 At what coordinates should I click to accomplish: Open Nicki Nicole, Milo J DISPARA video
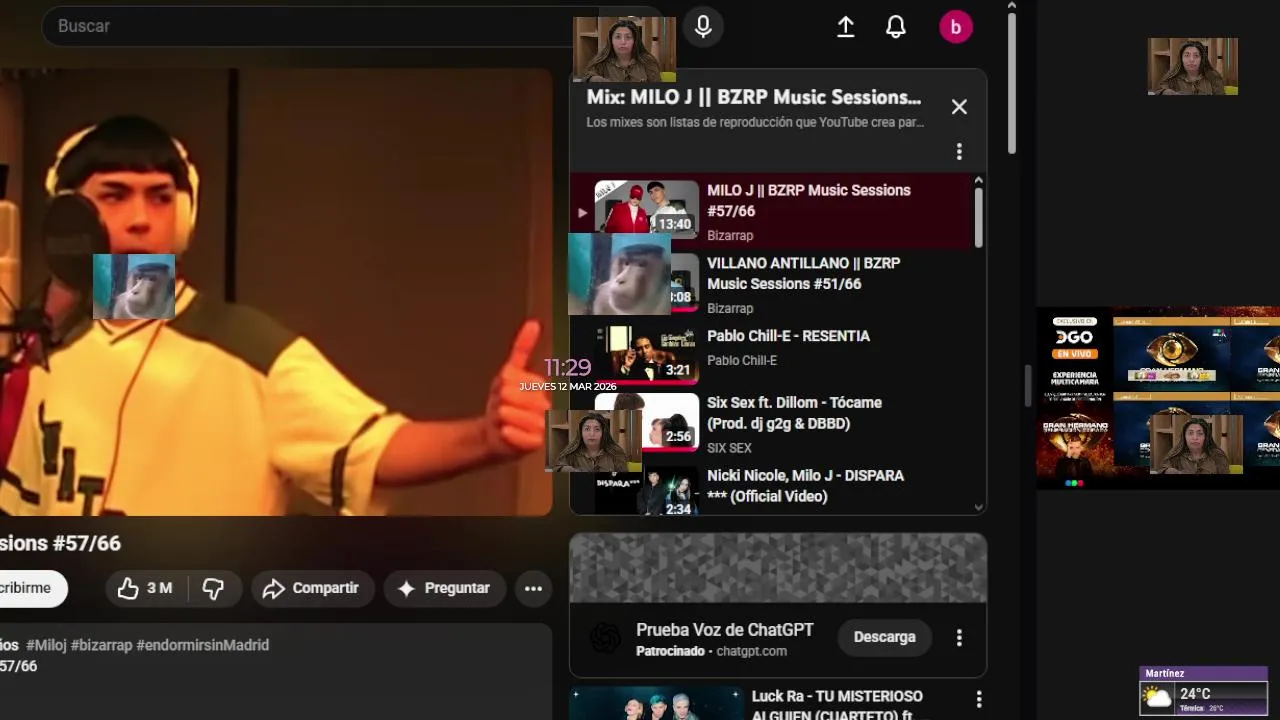pyautogui.click(x=805, y=486)
